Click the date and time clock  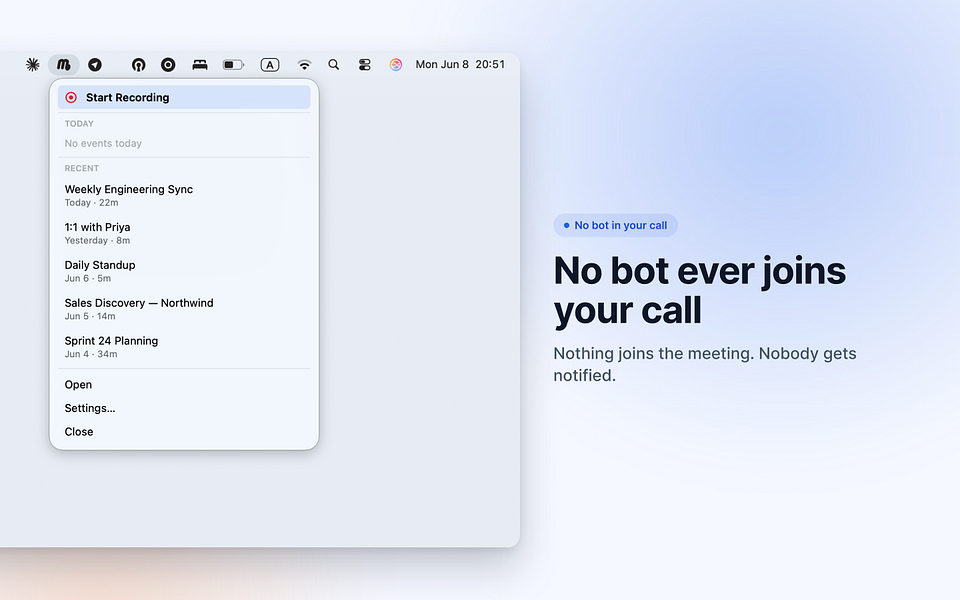click(x=460, y=64)
